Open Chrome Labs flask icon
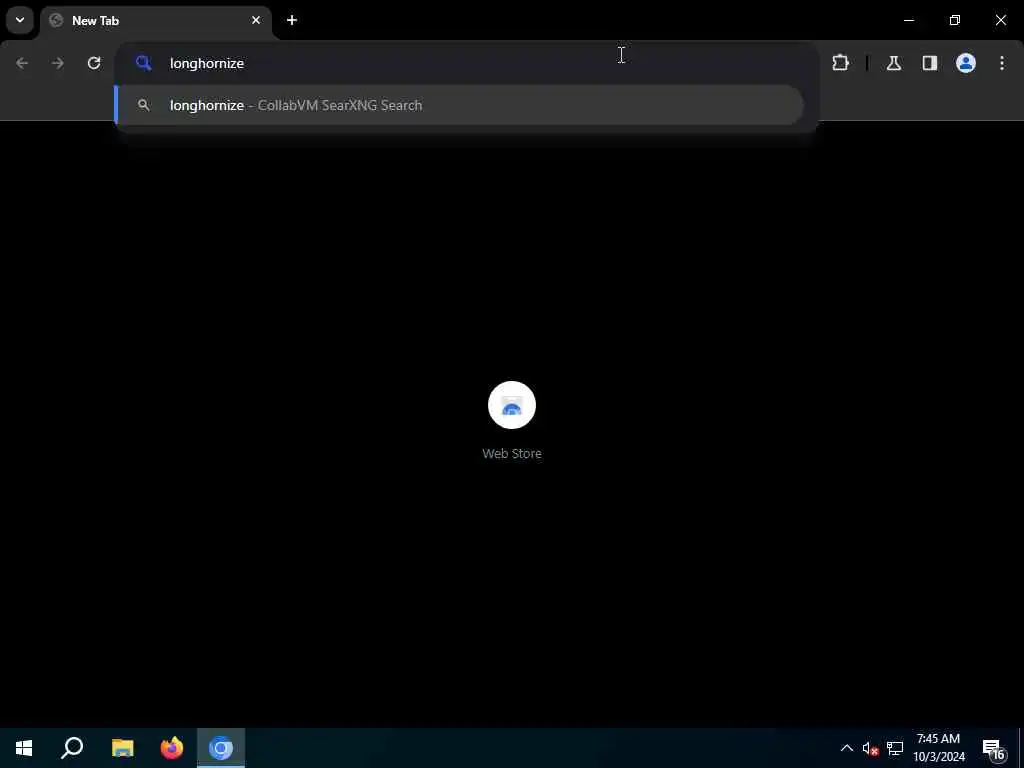This screenshot has width=1024, height=768. tap(893, 63)
